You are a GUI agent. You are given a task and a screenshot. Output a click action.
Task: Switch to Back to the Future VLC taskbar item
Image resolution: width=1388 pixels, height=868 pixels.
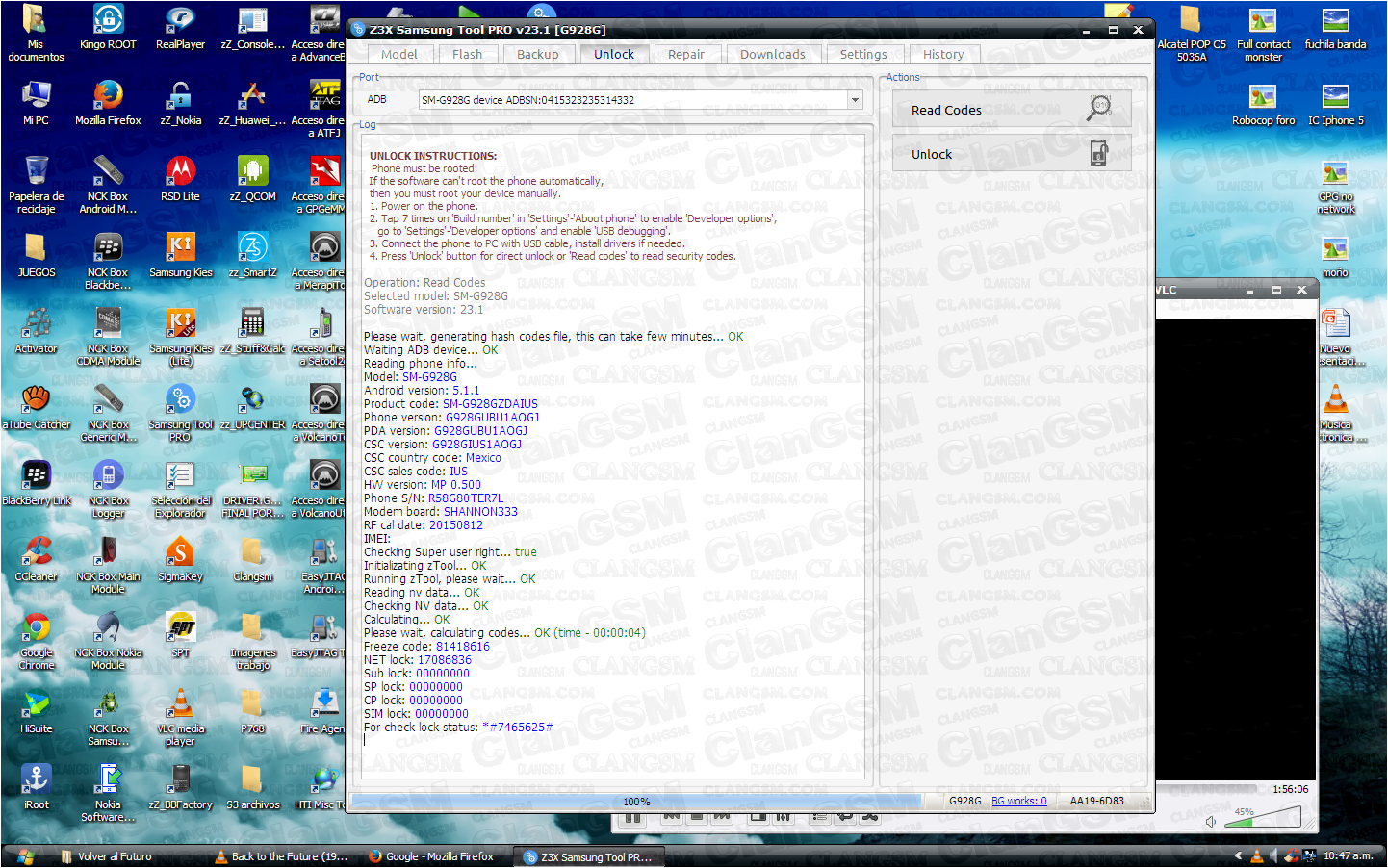click(x=281, y=856)
